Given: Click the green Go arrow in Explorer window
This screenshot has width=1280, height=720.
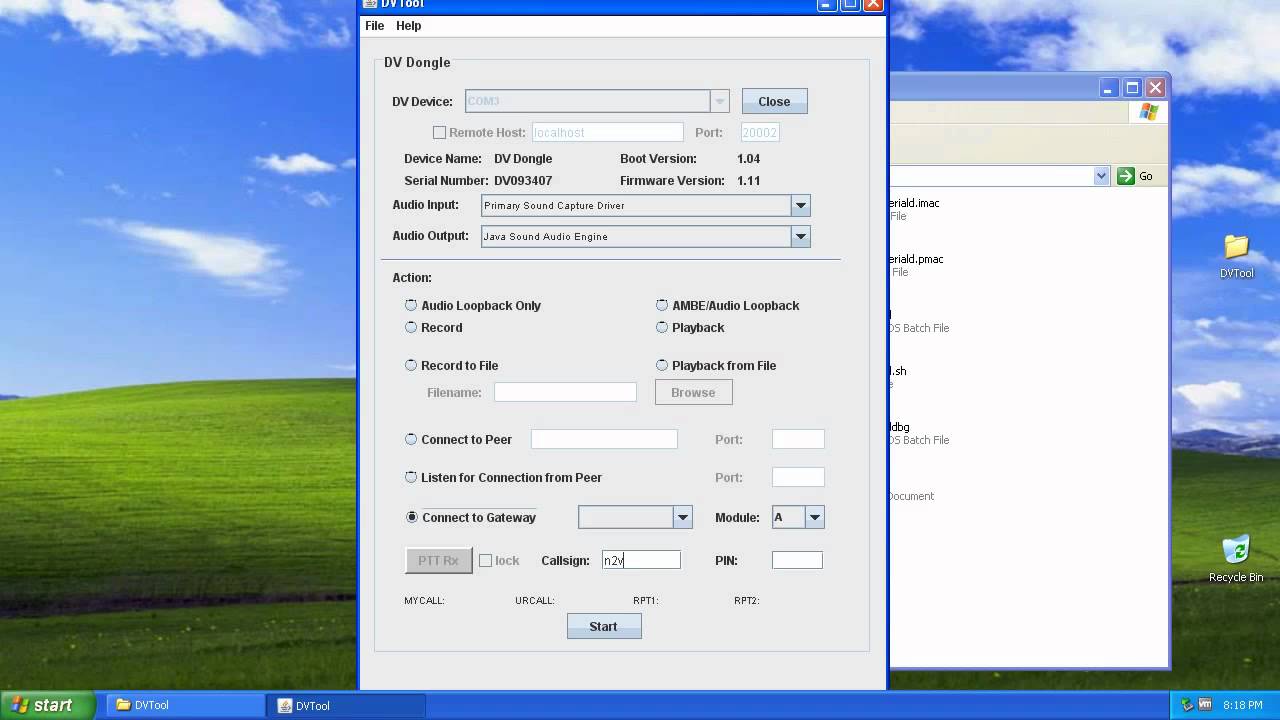Looking at the screenshot, I should (1126, 176).
